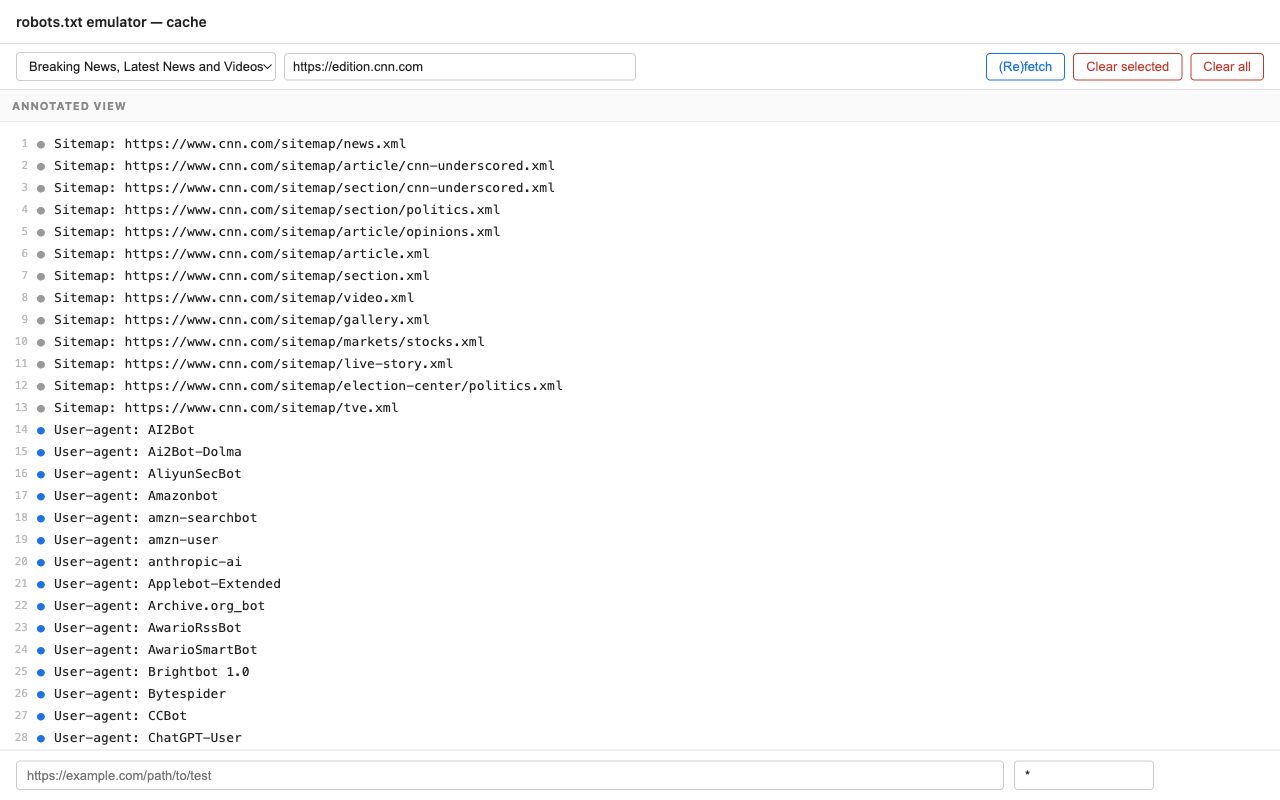This screenshot has height=800, width=1280.
Task: Select the line 'Sitemap: https://www.cnn.com/sitemap/tve.xml'
Action: (x=226, y=408)
